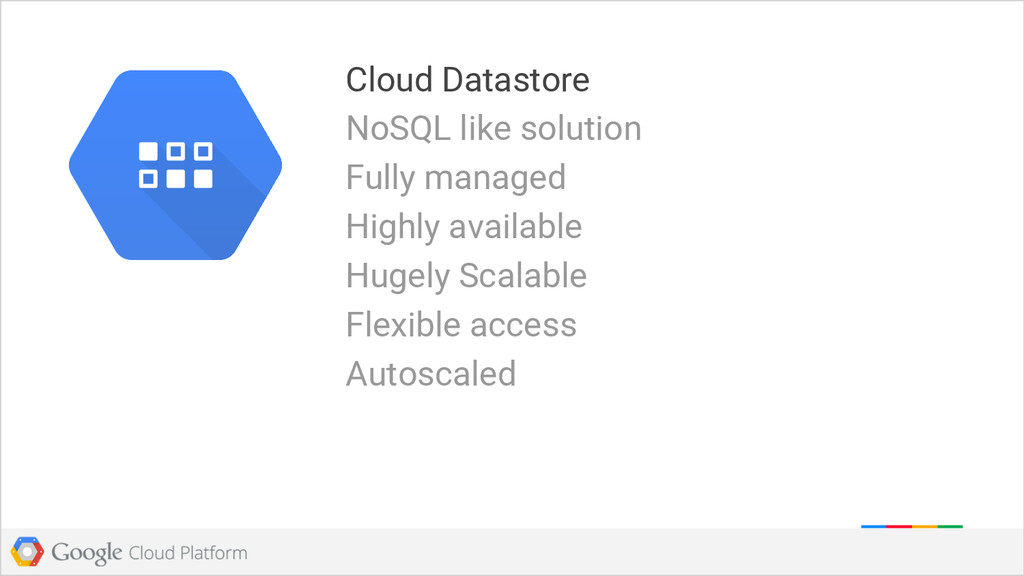Click the "Fully managed" text line
This screenshot has width=1024, height=576.
[455, 178]
